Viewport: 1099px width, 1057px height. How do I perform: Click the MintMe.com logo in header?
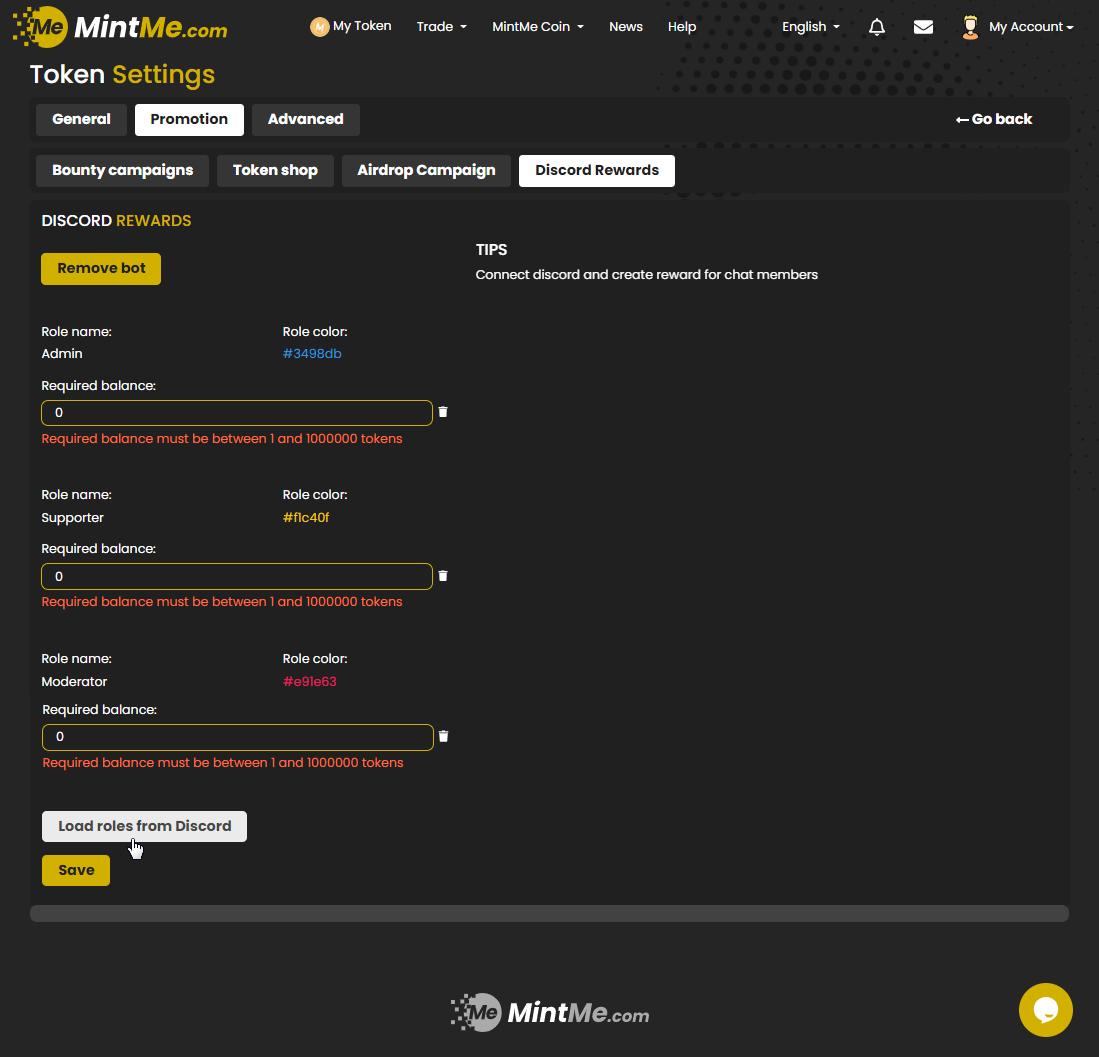120,27
